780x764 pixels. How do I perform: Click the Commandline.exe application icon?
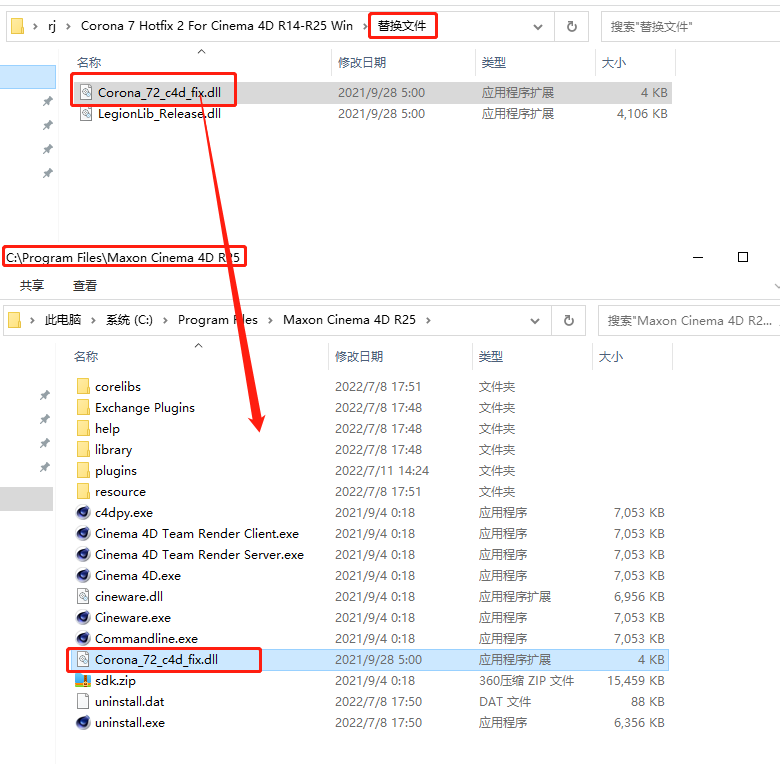83,638
